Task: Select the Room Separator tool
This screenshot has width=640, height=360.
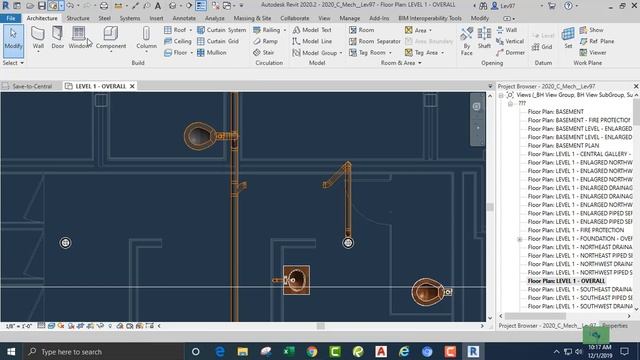Action: click(375, 41)
